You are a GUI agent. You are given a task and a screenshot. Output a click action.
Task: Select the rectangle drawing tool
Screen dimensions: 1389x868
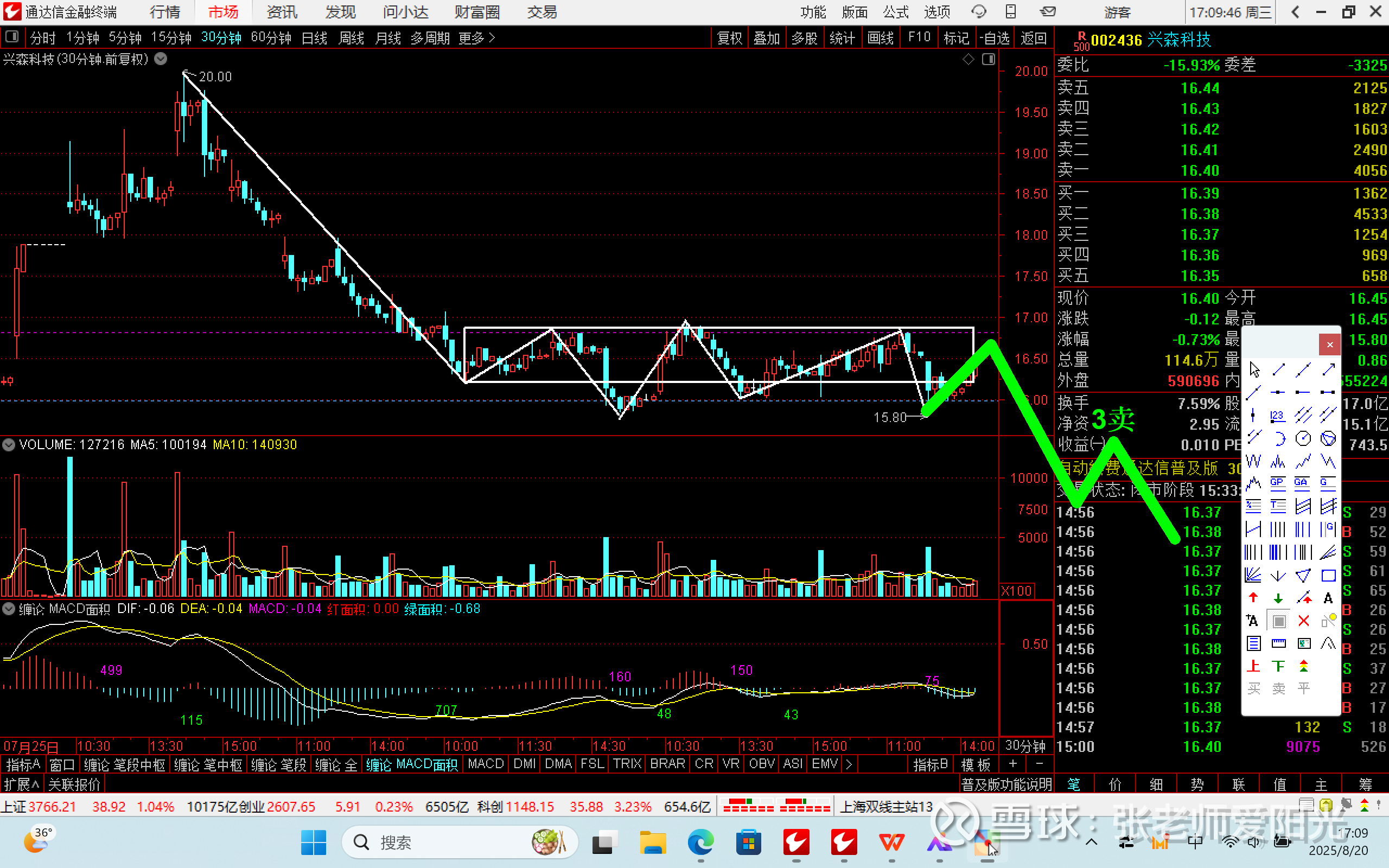tap(1328, 575)
